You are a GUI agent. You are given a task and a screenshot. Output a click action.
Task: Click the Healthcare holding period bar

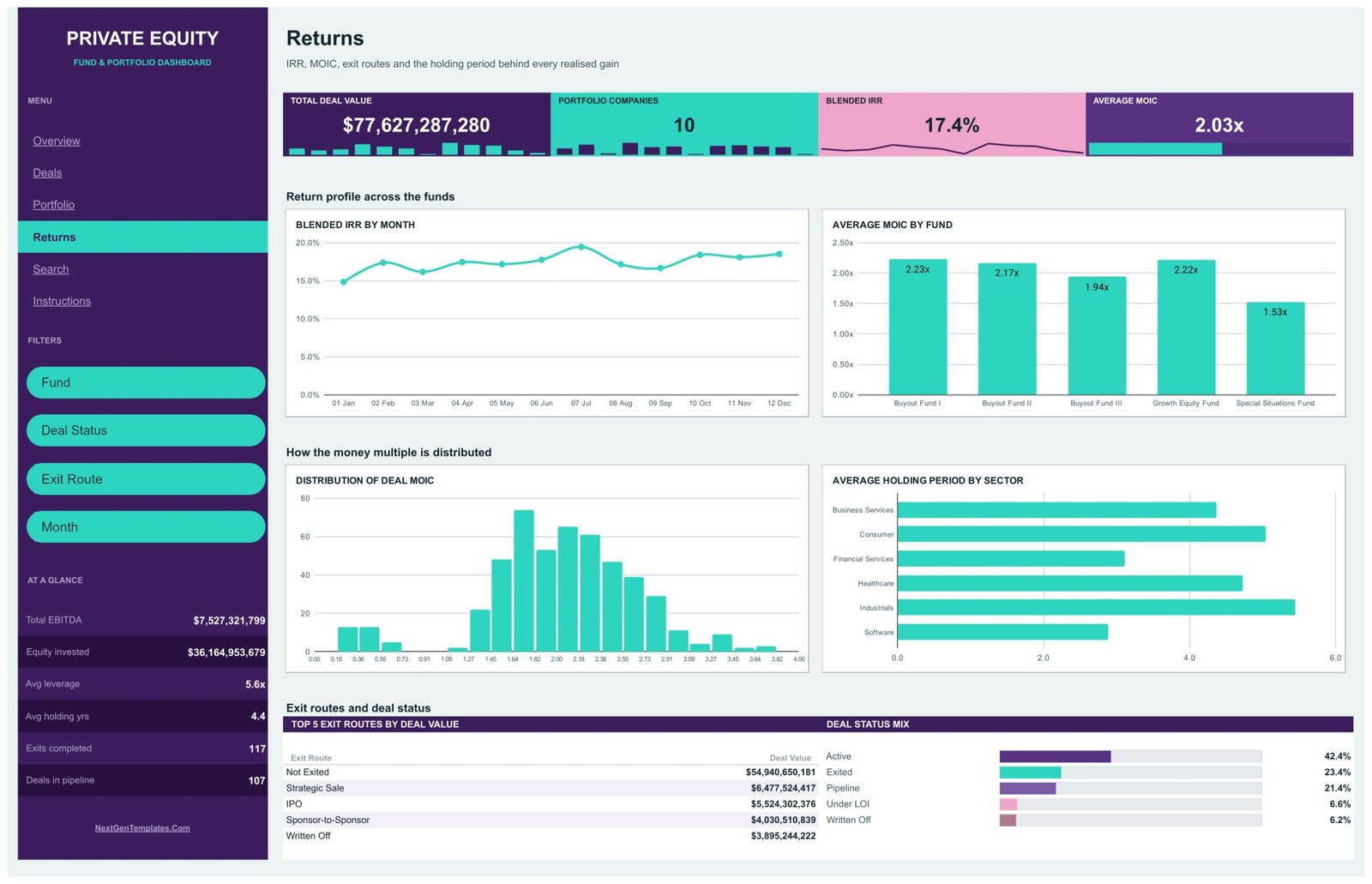(1070, 583)
